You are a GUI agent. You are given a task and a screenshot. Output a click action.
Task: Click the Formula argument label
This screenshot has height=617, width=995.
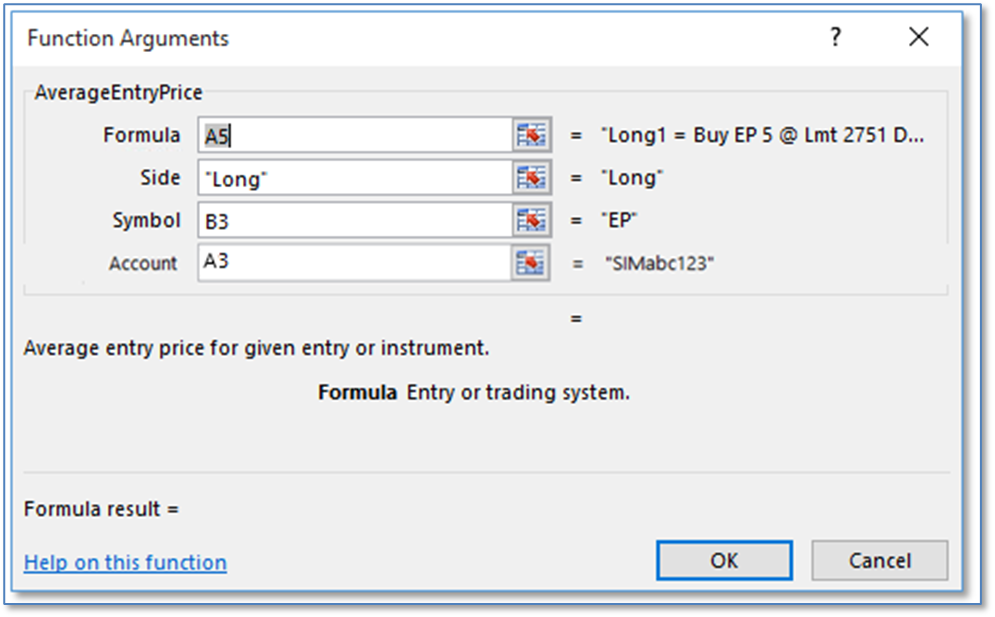142,135
